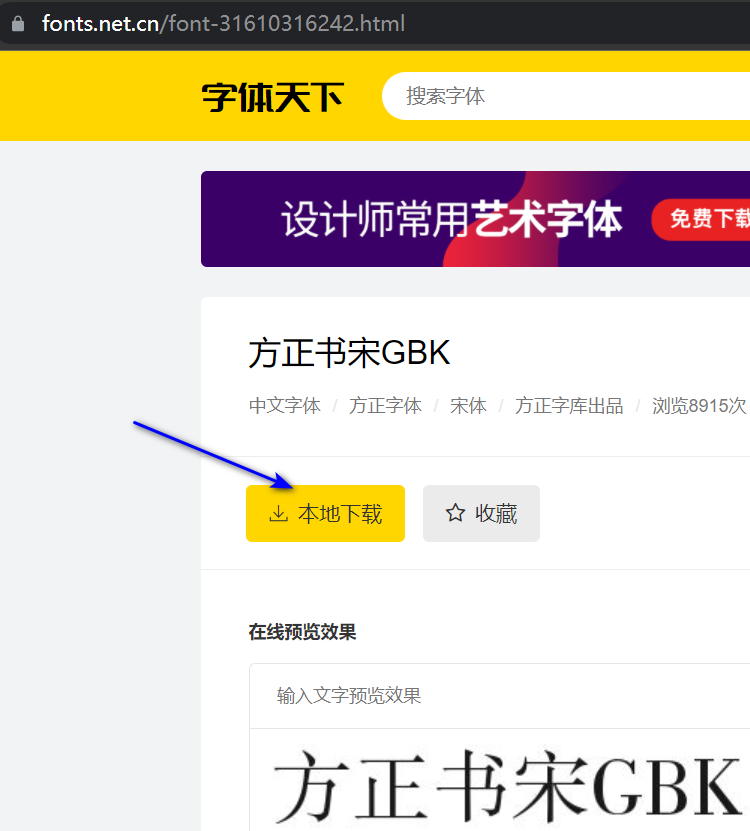The height and width of the screenshot is (831, 750).
Task: Click the 收藏 favorite button
Action: [481, 514]
